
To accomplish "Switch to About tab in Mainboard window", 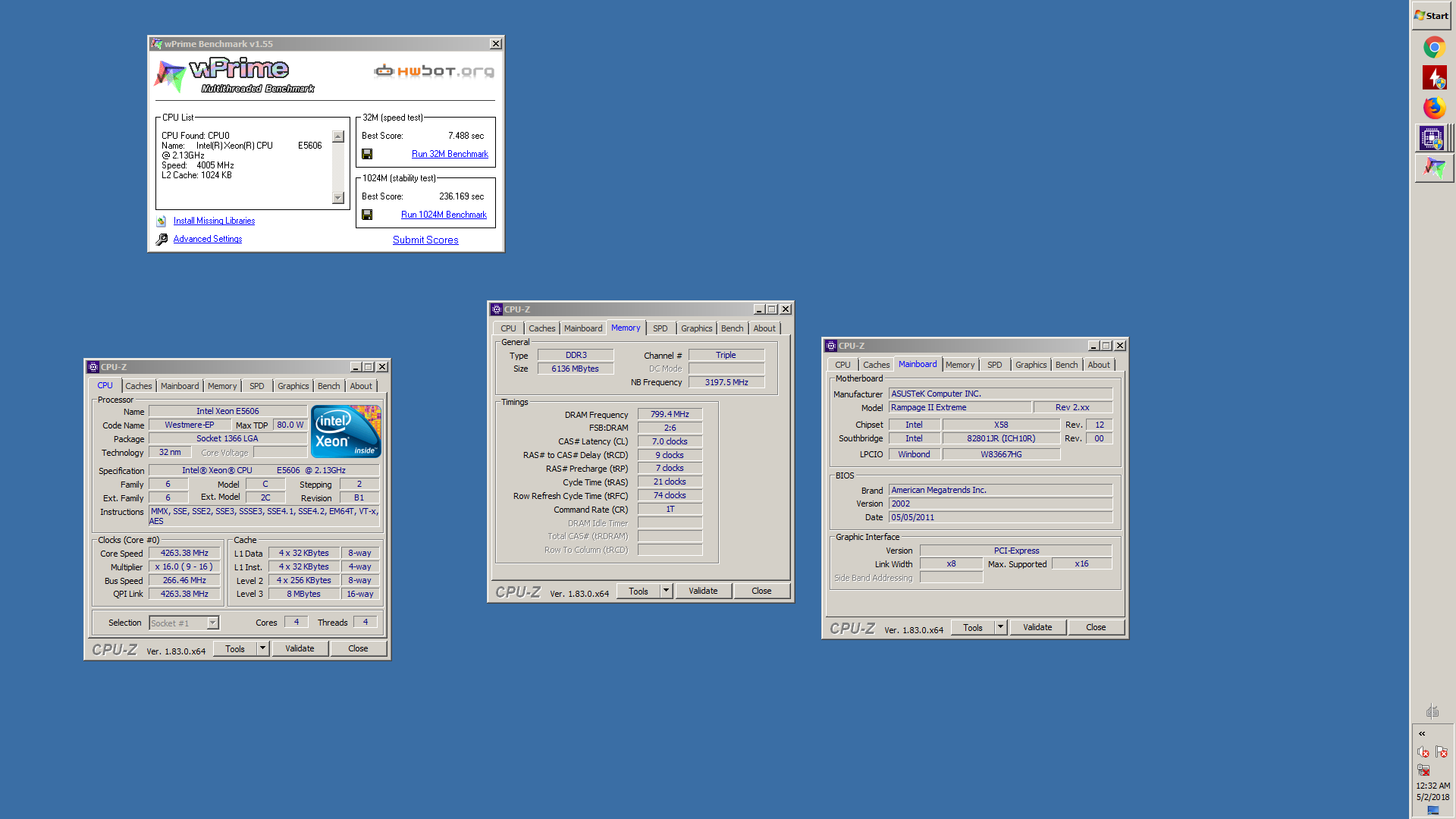I will point(1099,365).
